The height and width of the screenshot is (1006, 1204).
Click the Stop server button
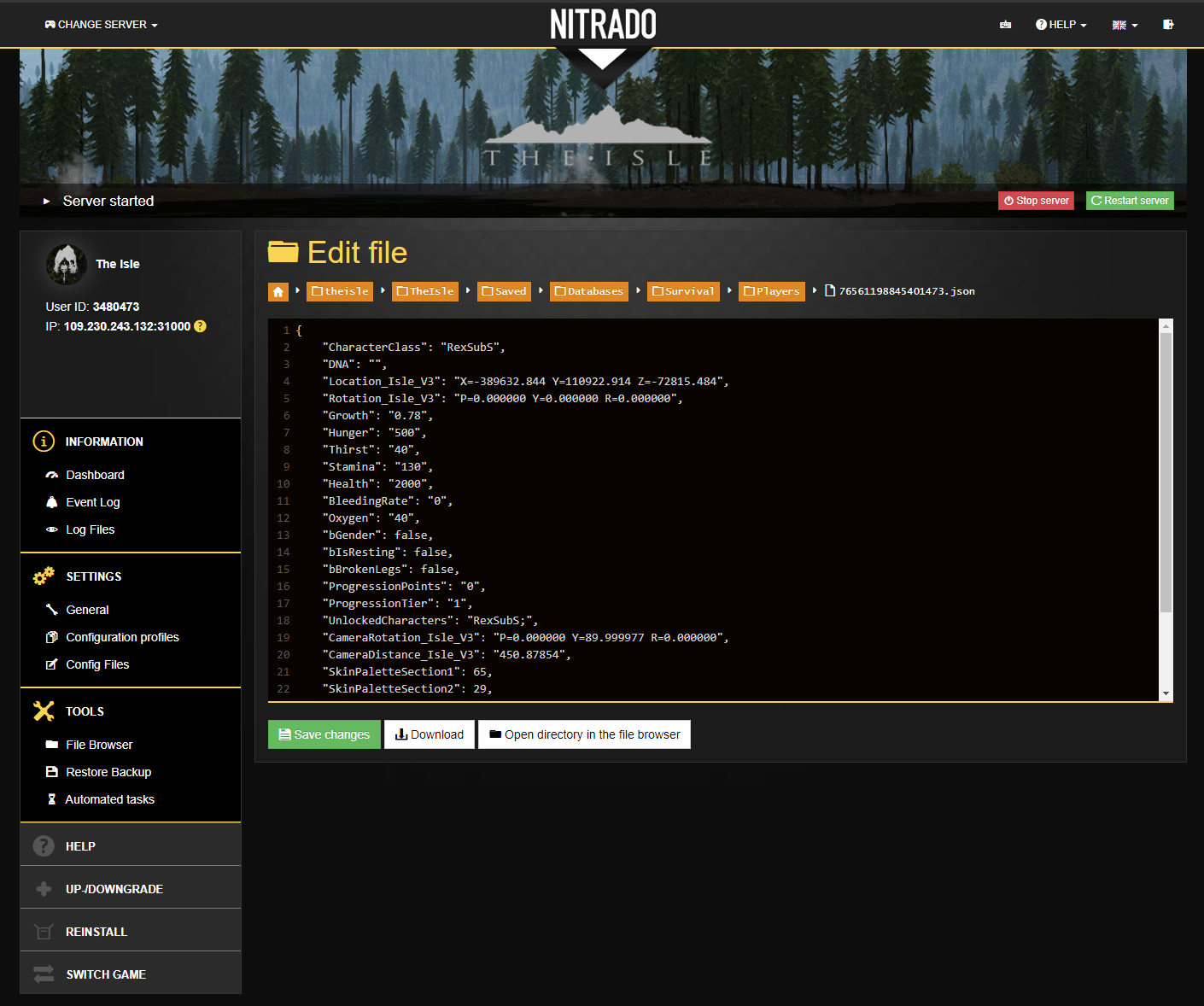[x=1036, y=201]
